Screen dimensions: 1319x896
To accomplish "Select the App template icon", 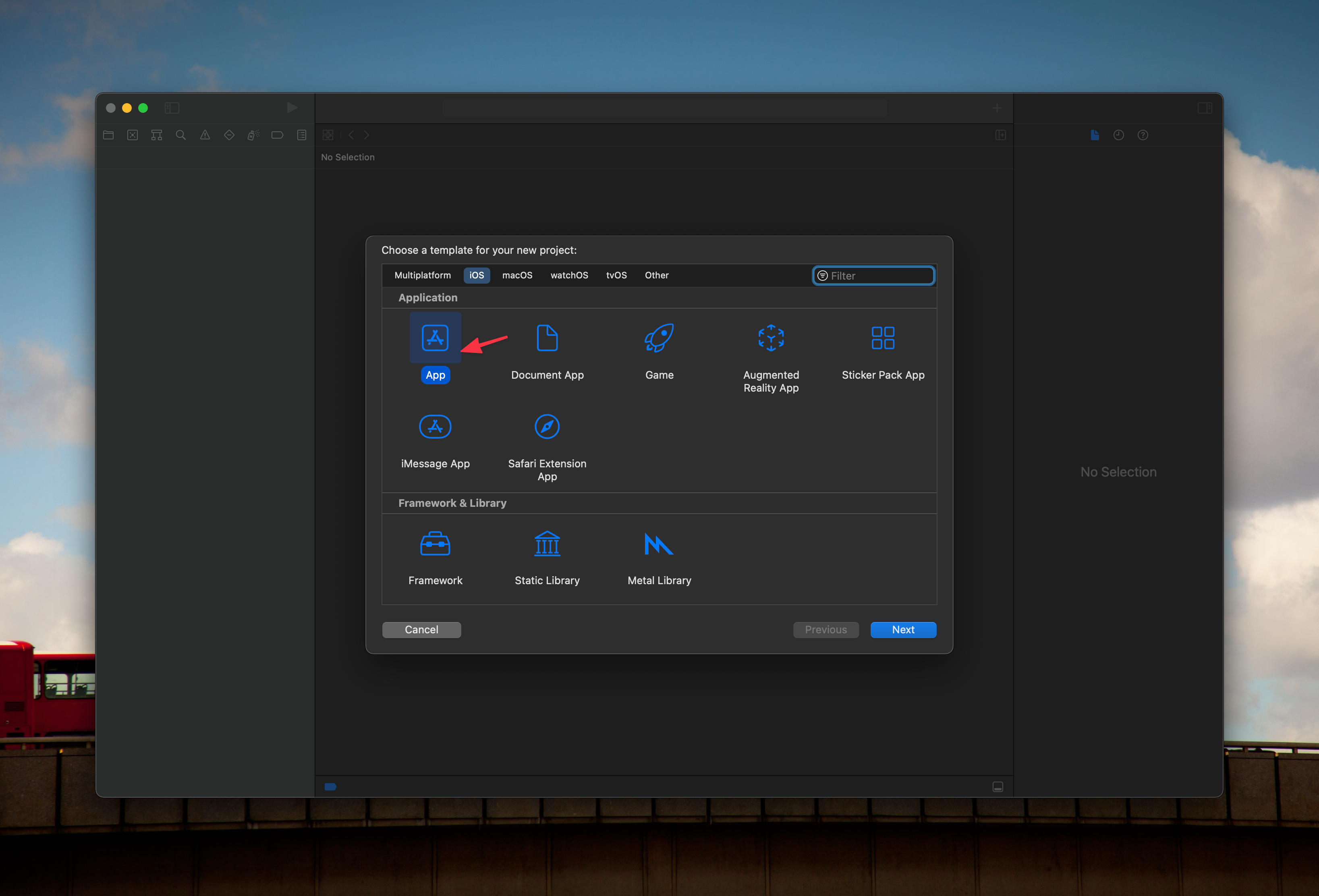I will pos(436,338).
